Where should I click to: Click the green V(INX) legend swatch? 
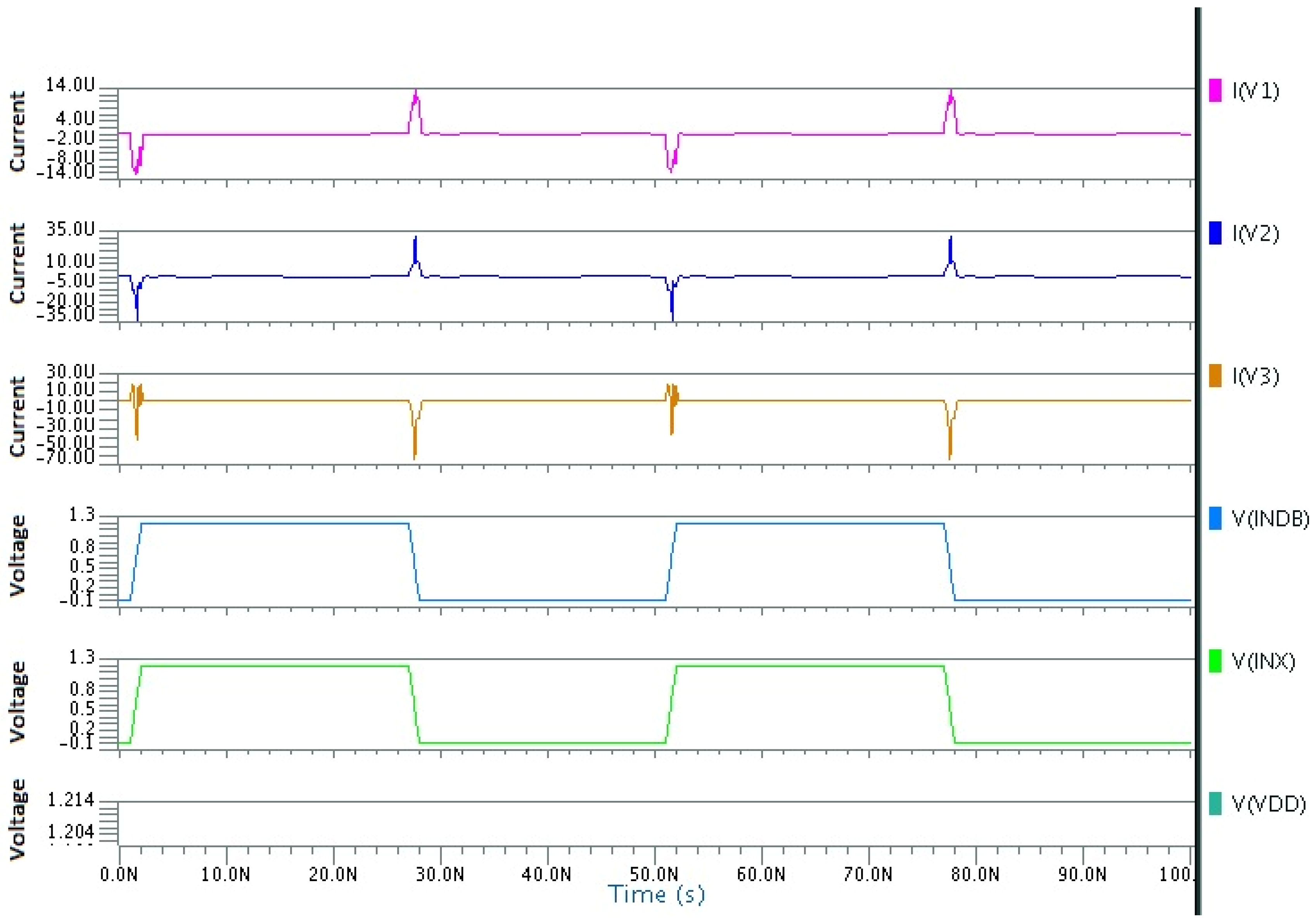[1214, 661]
